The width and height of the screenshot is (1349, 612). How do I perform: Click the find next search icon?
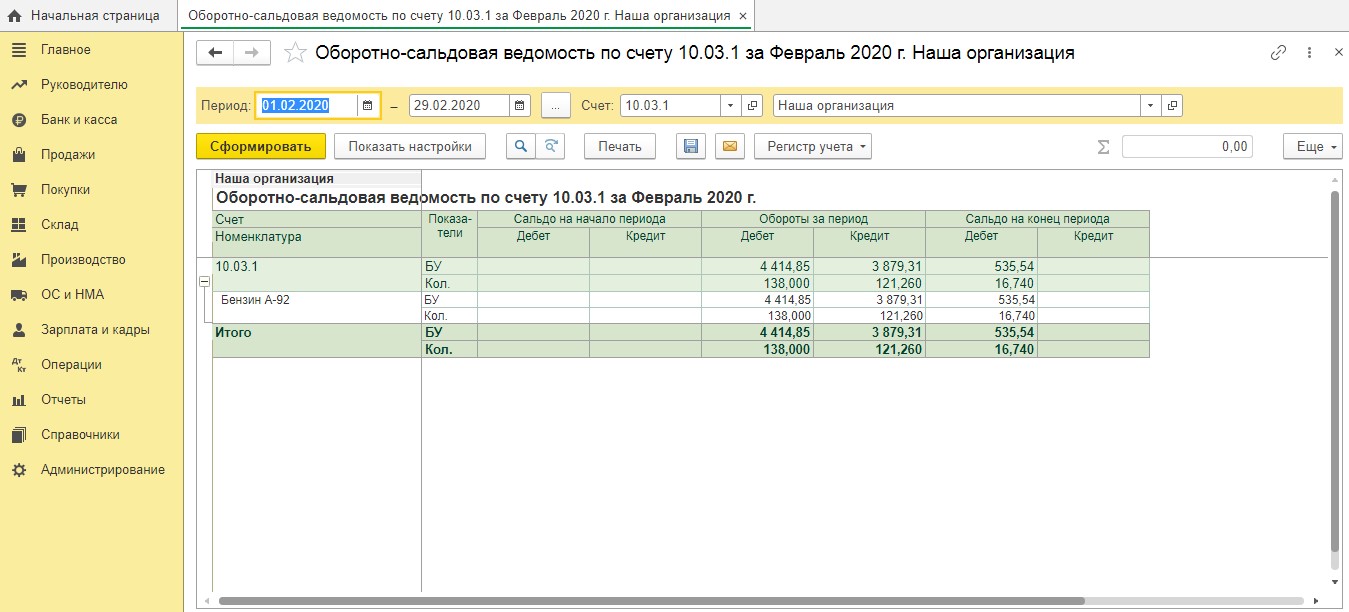click(x=550, y=146)
